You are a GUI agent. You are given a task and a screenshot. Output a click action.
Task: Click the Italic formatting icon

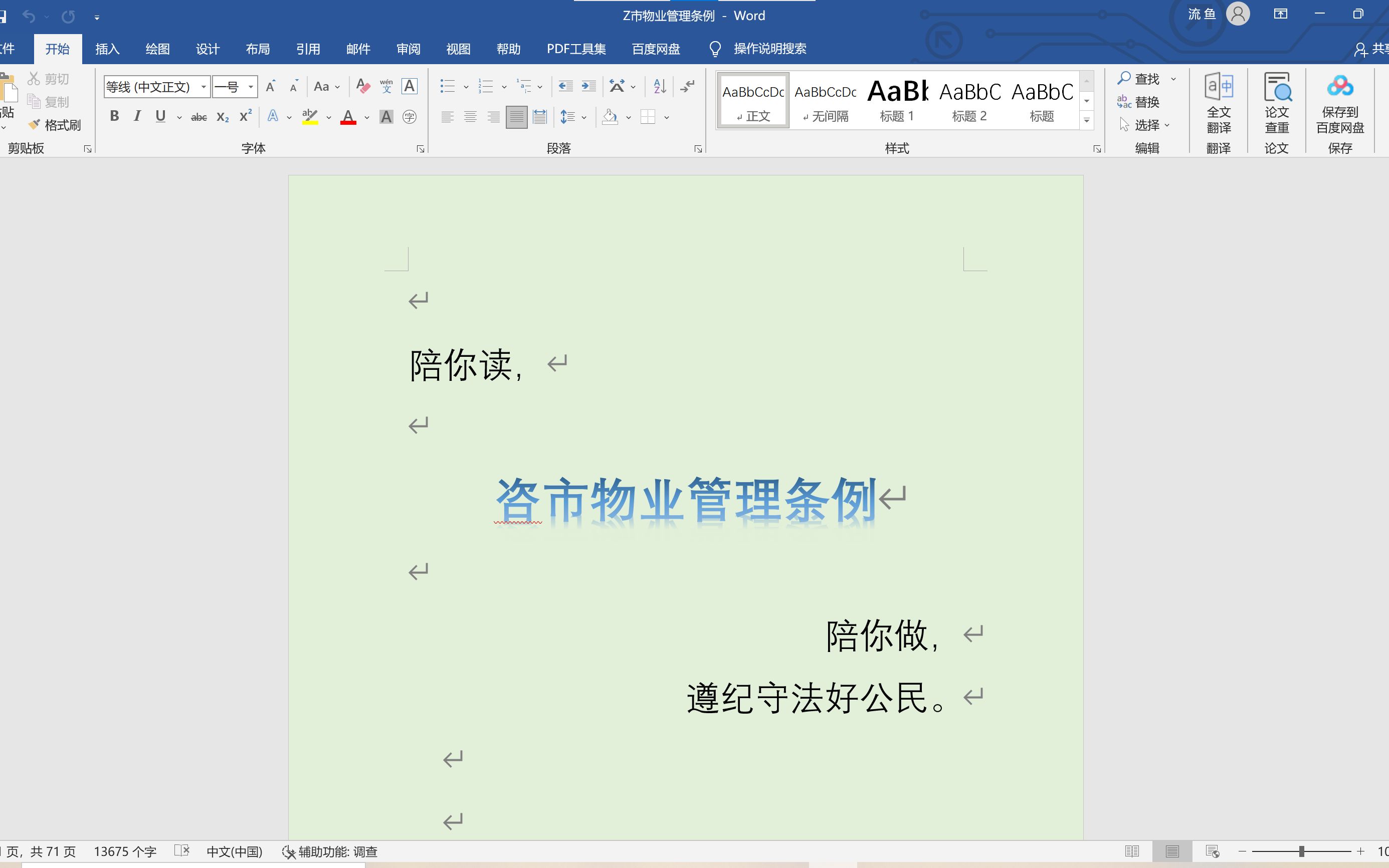(137, 117)
